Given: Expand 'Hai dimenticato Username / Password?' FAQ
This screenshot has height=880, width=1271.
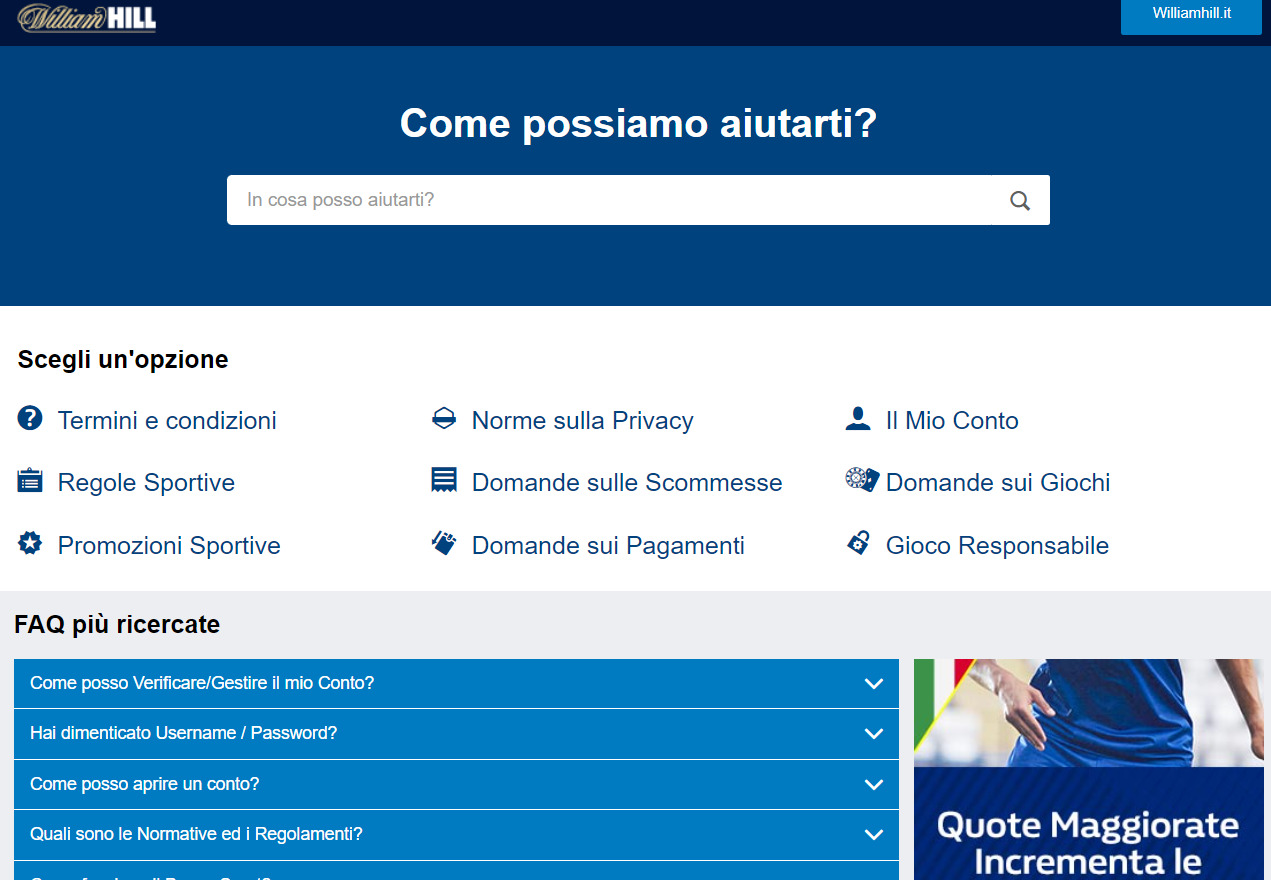Looking at the screenshot, I should pyautogui.click(x=456, y=734).
